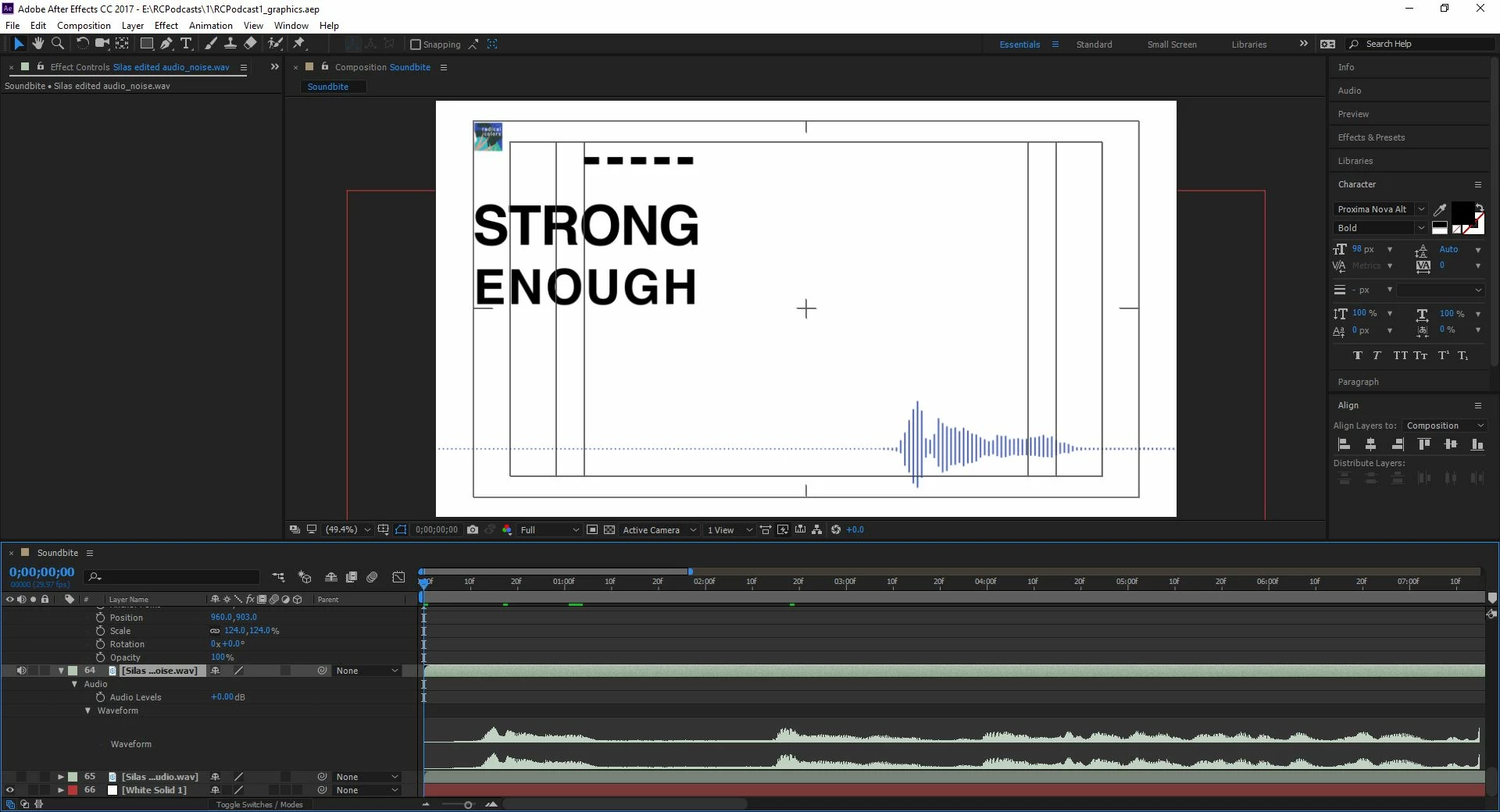
Task: Open the Composition menu
Action: point(84,26)
